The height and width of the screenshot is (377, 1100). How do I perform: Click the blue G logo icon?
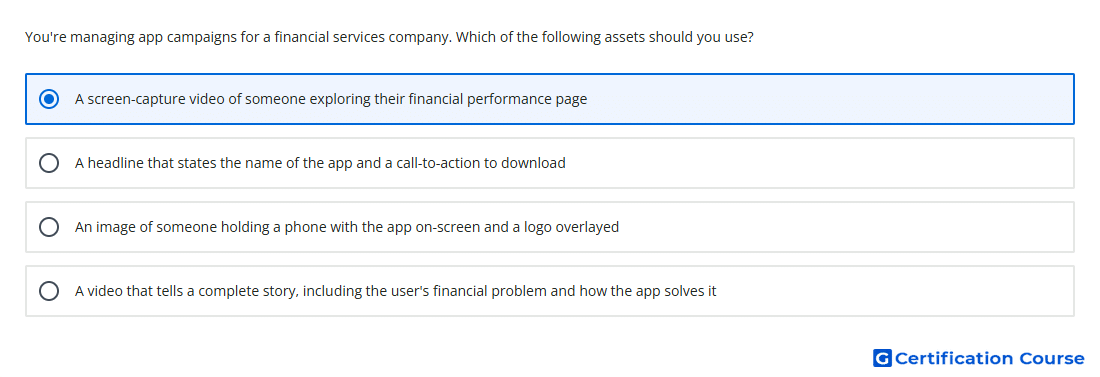point(882,359)
